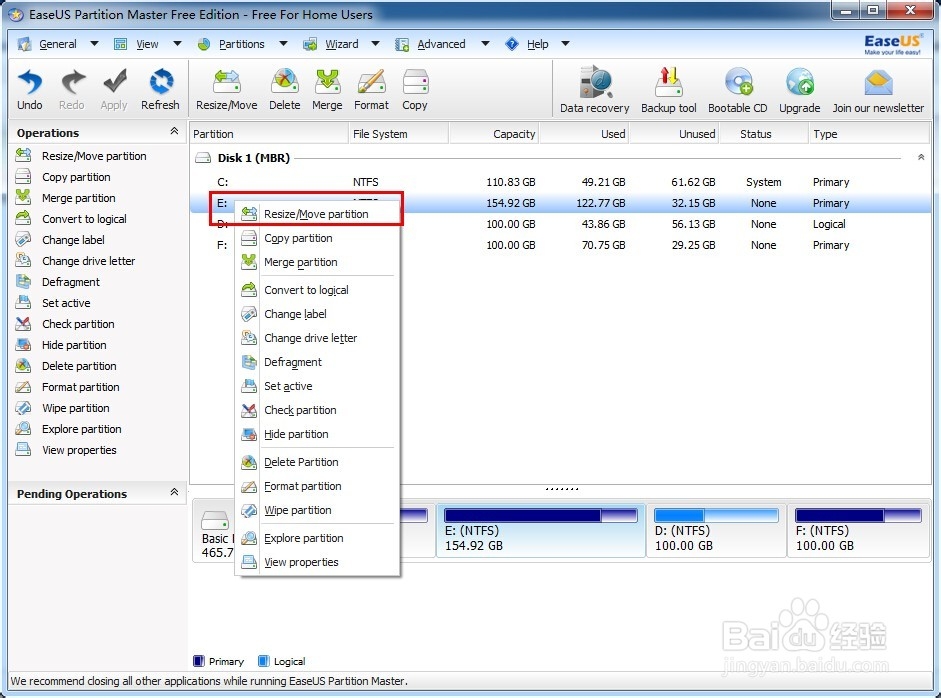Choose Explore partition in Operations sidebar
This screenshot has height=698, width=941.
(x=82, y=429)
